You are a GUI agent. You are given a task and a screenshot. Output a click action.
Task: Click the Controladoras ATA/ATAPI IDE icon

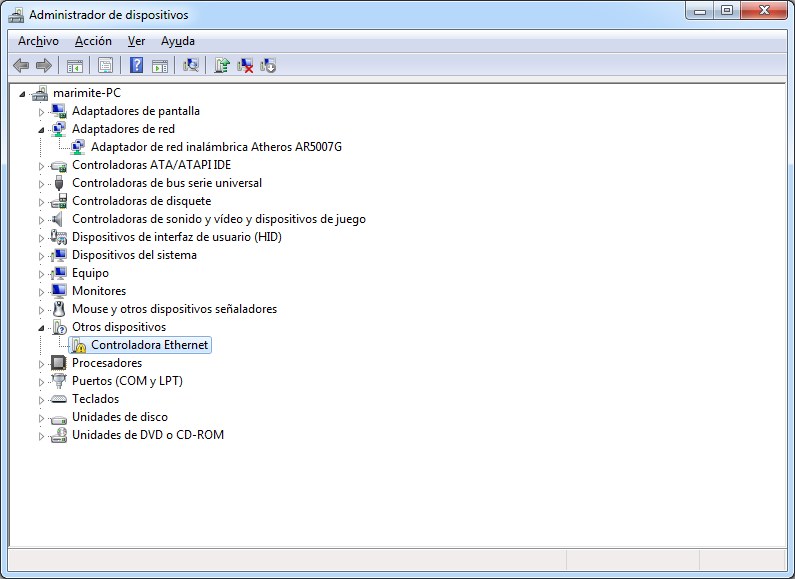(59, 165)
